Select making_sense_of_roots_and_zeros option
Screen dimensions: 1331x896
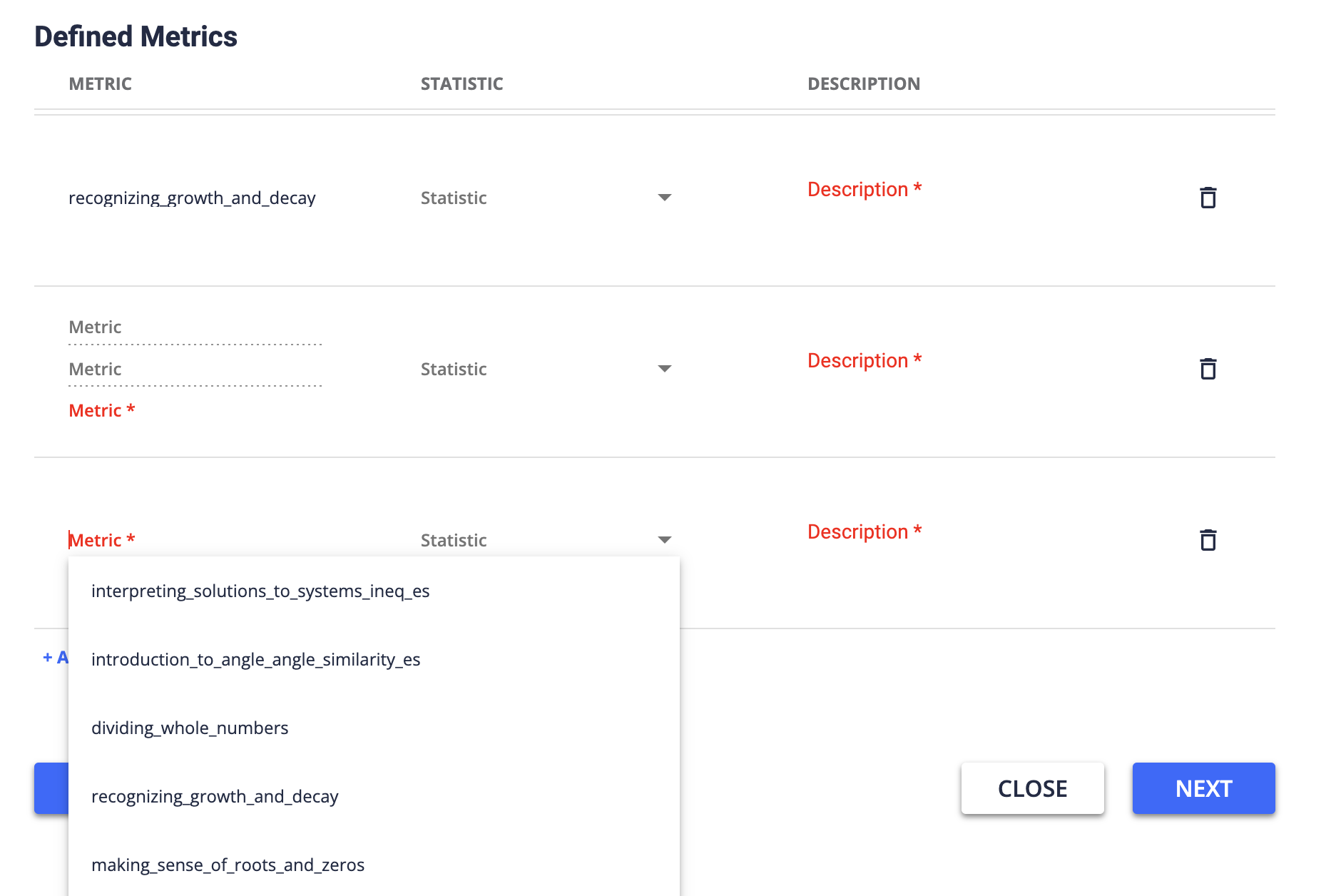228,865
